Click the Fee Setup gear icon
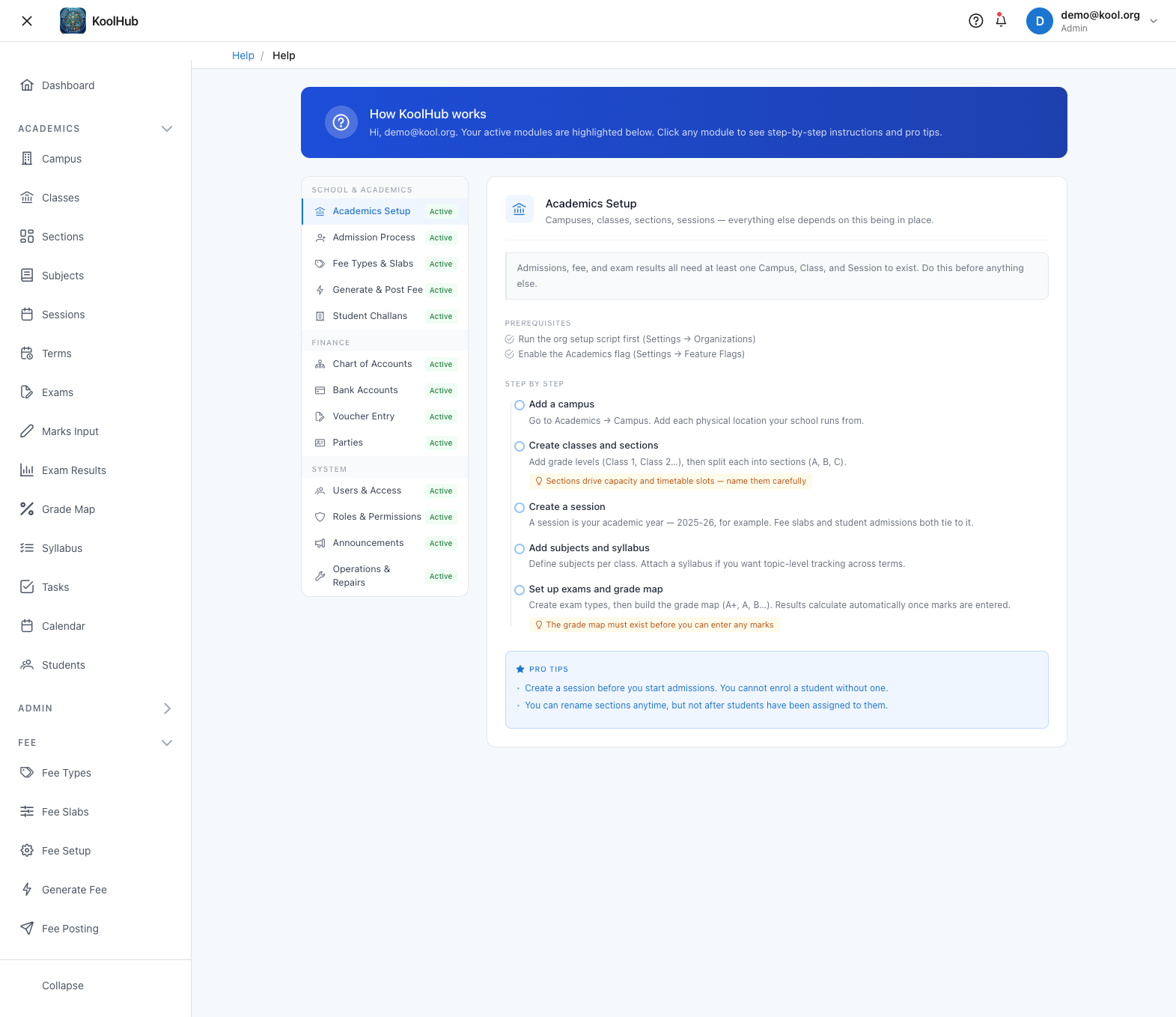The image size is (1176, 1017). [27, 851]
